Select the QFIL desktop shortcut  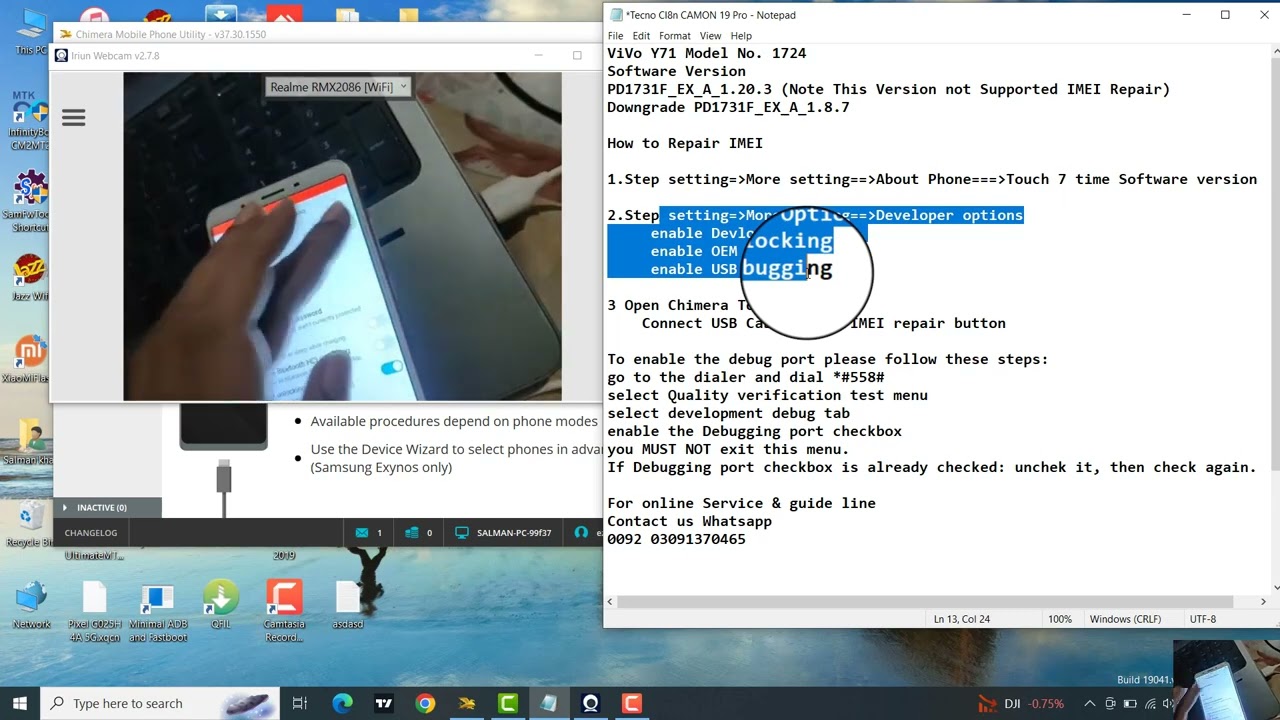(x=221, y=603)
